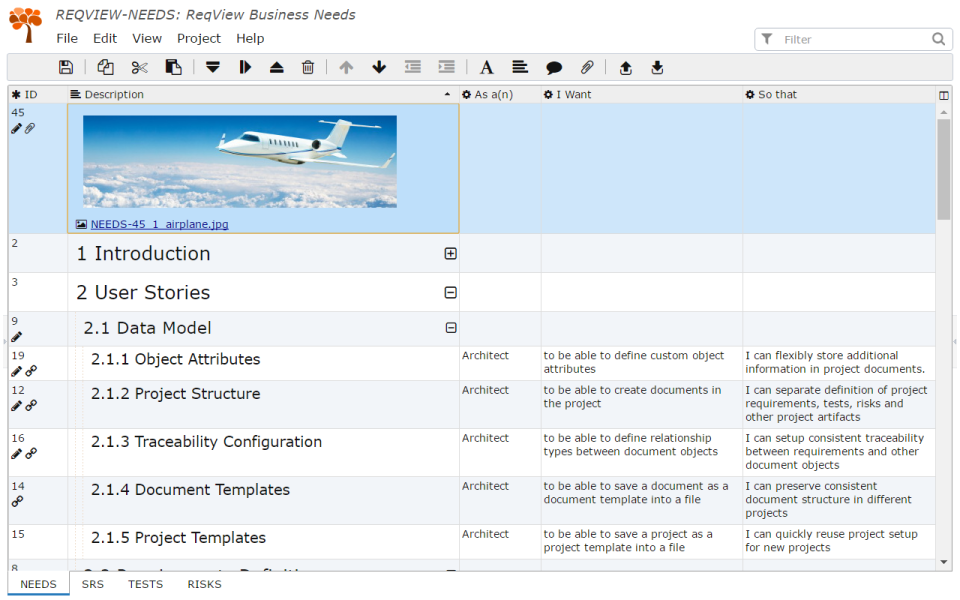Screen dimensions: 960x600
Task: Add child object using right-triangle icon
Action: coord(245,67)
